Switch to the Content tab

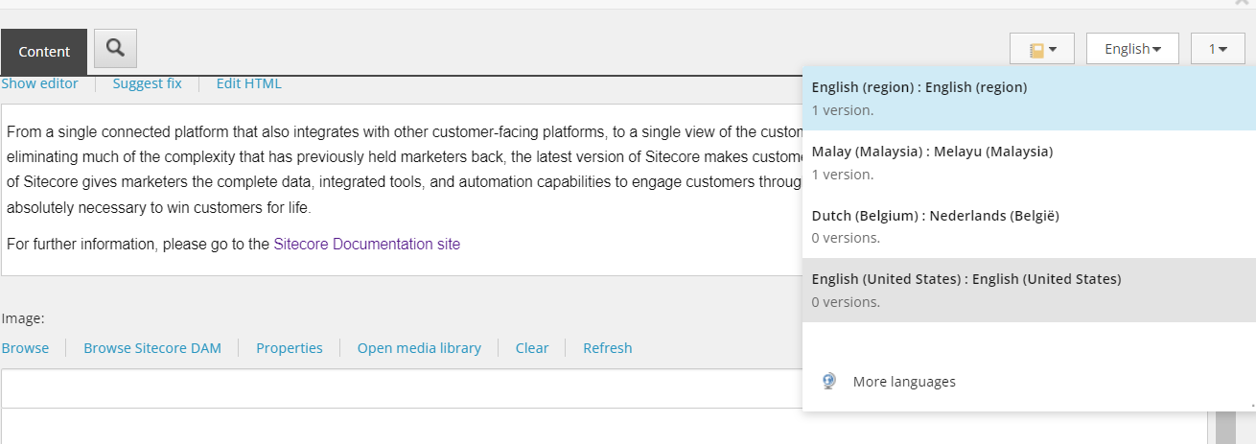tap(44, 52)
